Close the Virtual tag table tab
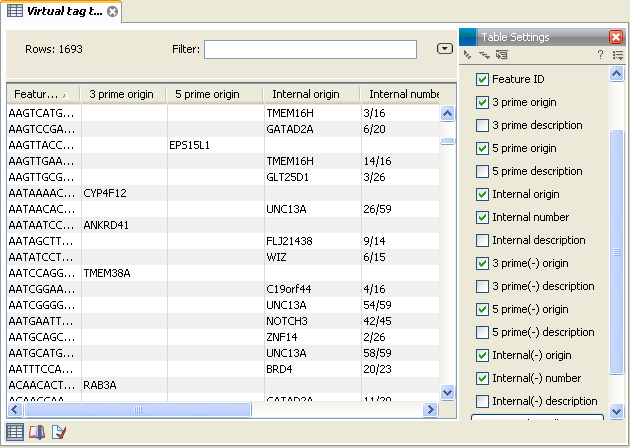 (x=113, y=11)
